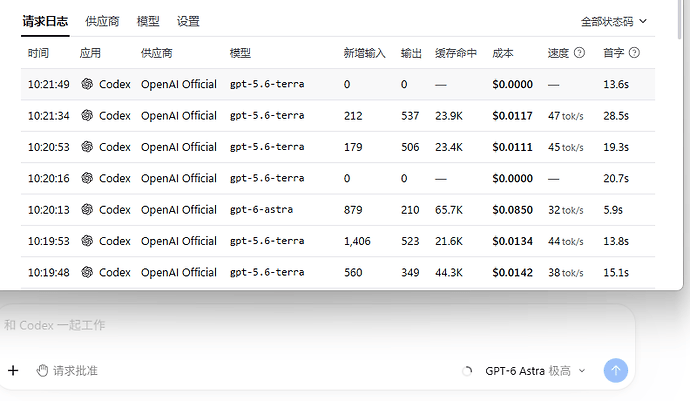Select the 10:20:13 timestamp cell
Screen dimensions: 690x401
click(49, 210)
